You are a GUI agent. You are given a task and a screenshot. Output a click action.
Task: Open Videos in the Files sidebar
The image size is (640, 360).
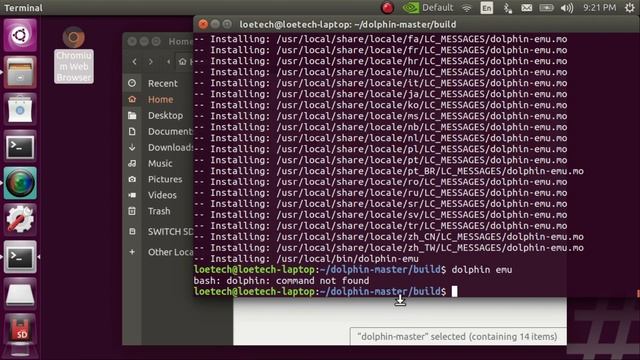tap(158, 195)
